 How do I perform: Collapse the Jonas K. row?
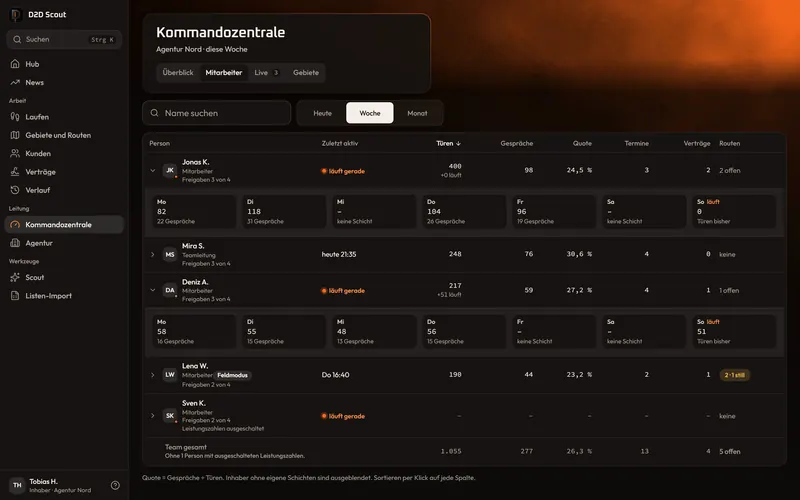pos(153,170)
